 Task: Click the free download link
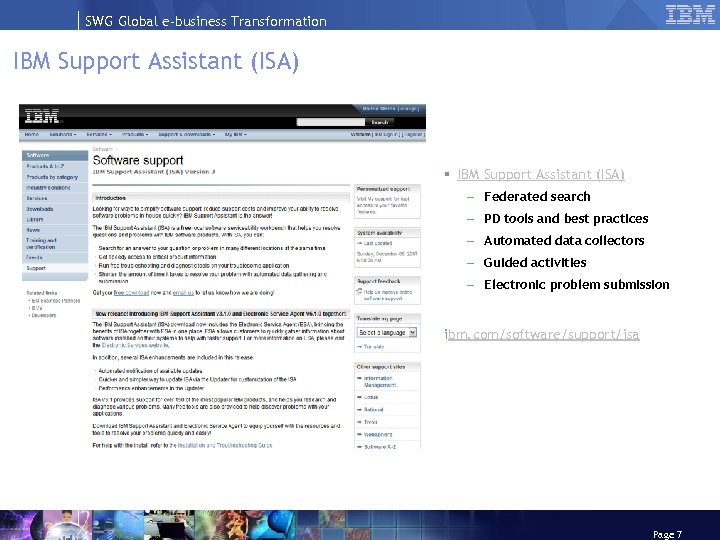tap(131, 292)
